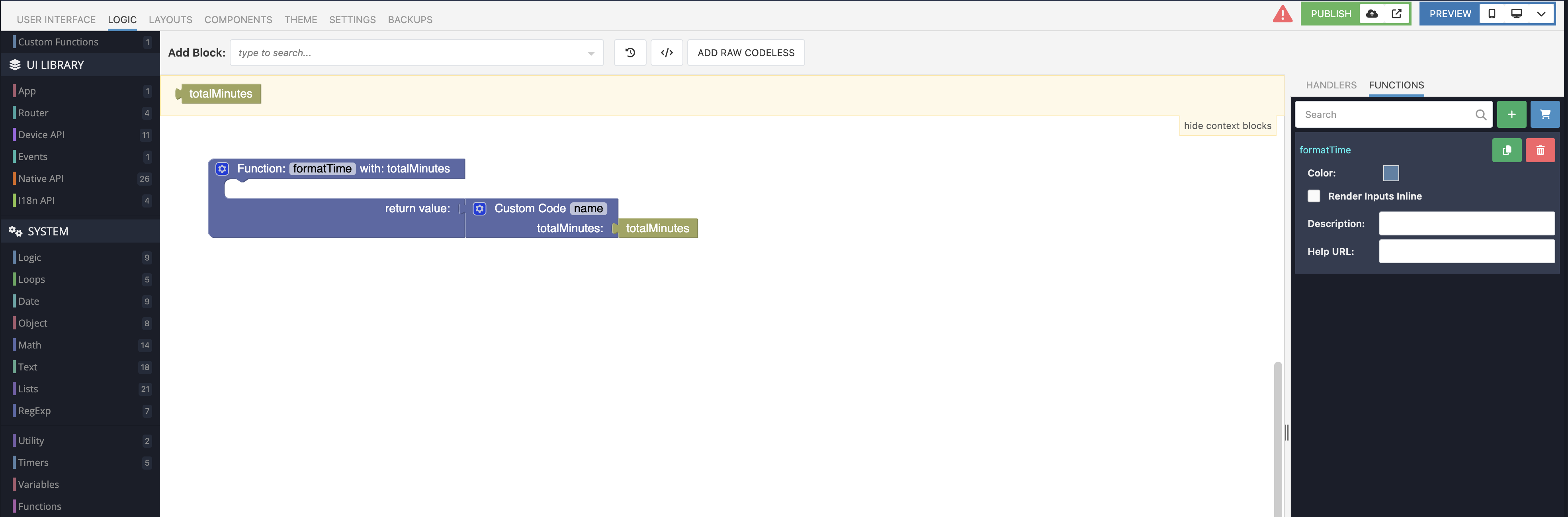1568x517 pixels.
Task: Select desktop preview device icon
Action: click(x=1516, y=14)
